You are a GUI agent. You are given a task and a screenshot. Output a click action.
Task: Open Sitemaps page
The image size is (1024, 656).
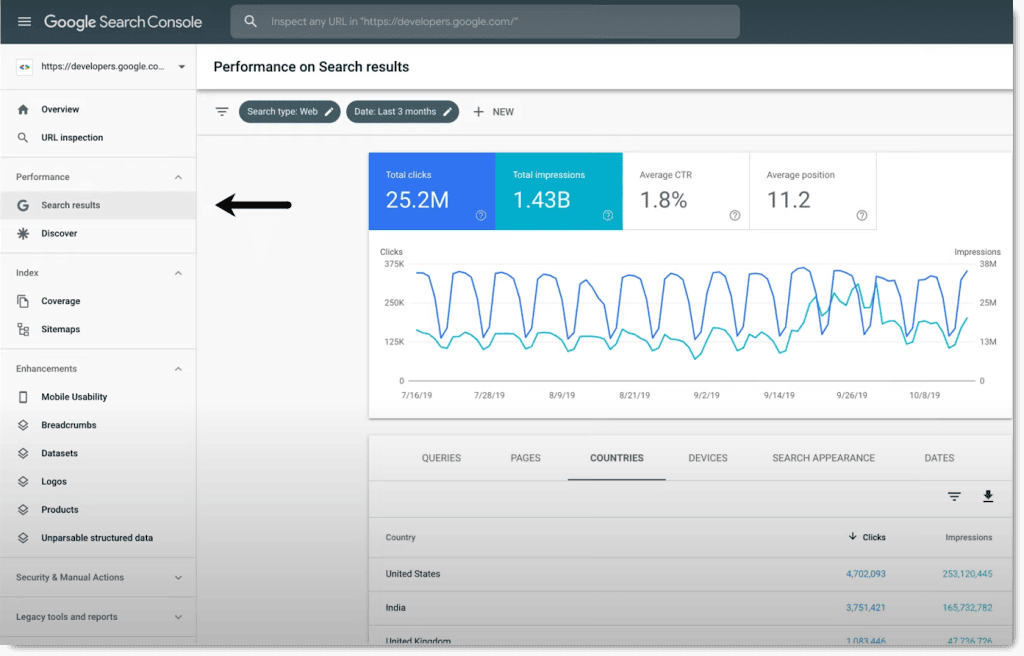point(98,329)
